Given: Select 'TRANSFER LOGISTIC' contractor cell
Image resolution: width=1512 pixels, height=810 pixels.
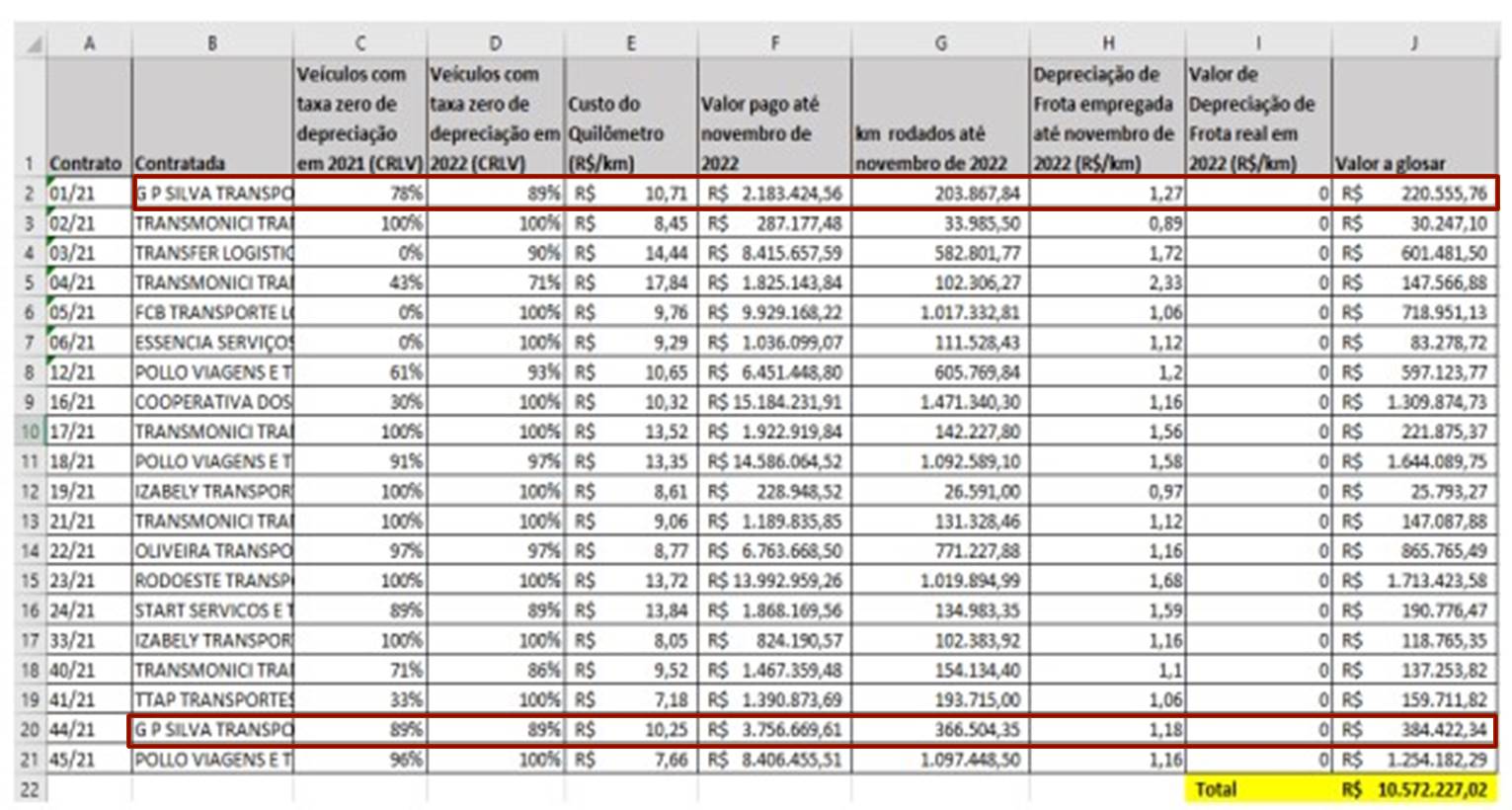Looking at the screenshot, I should pos(212,253).
